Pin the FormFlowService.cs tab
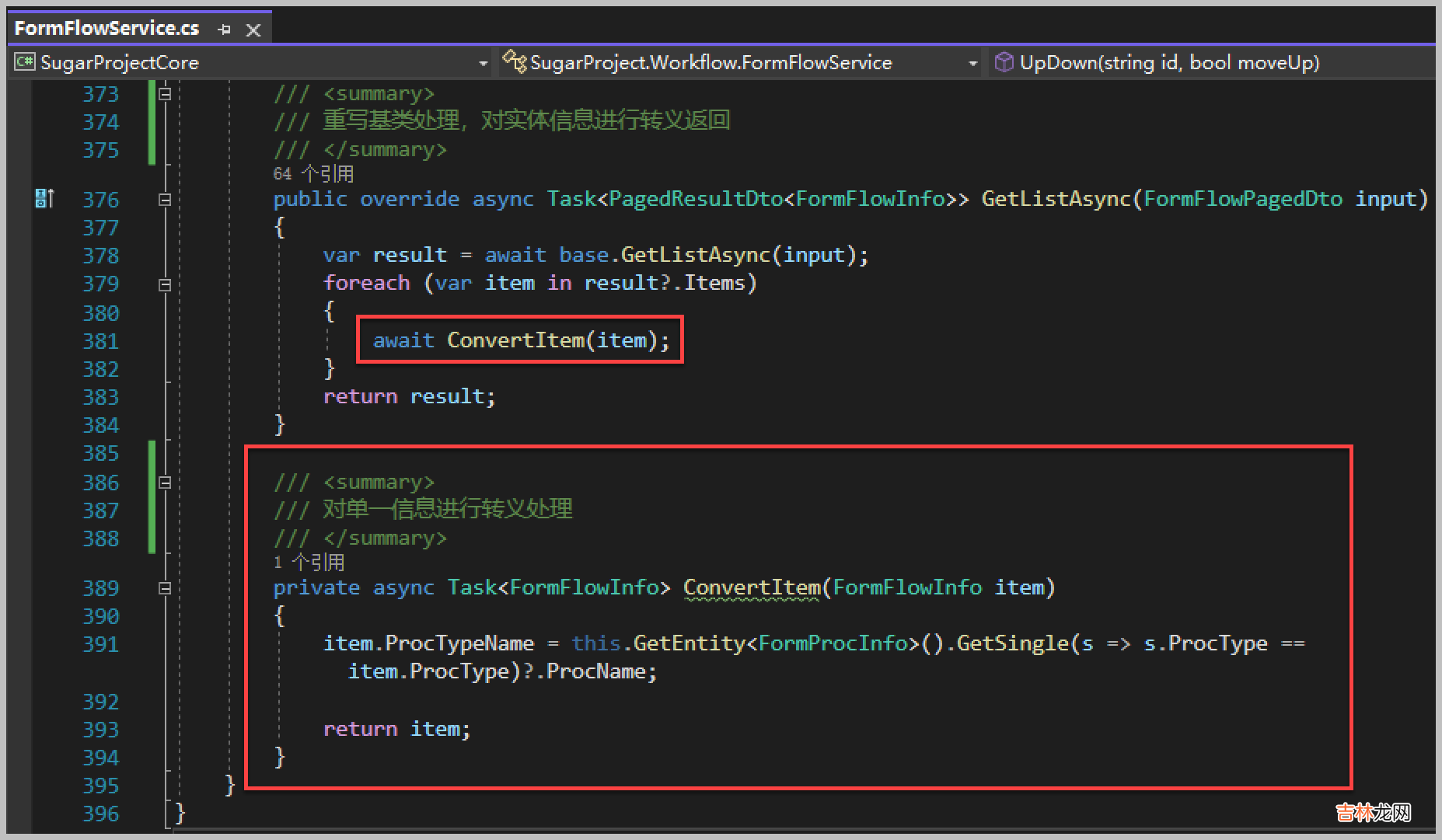 pyautogui.click(x=225, y=30)
